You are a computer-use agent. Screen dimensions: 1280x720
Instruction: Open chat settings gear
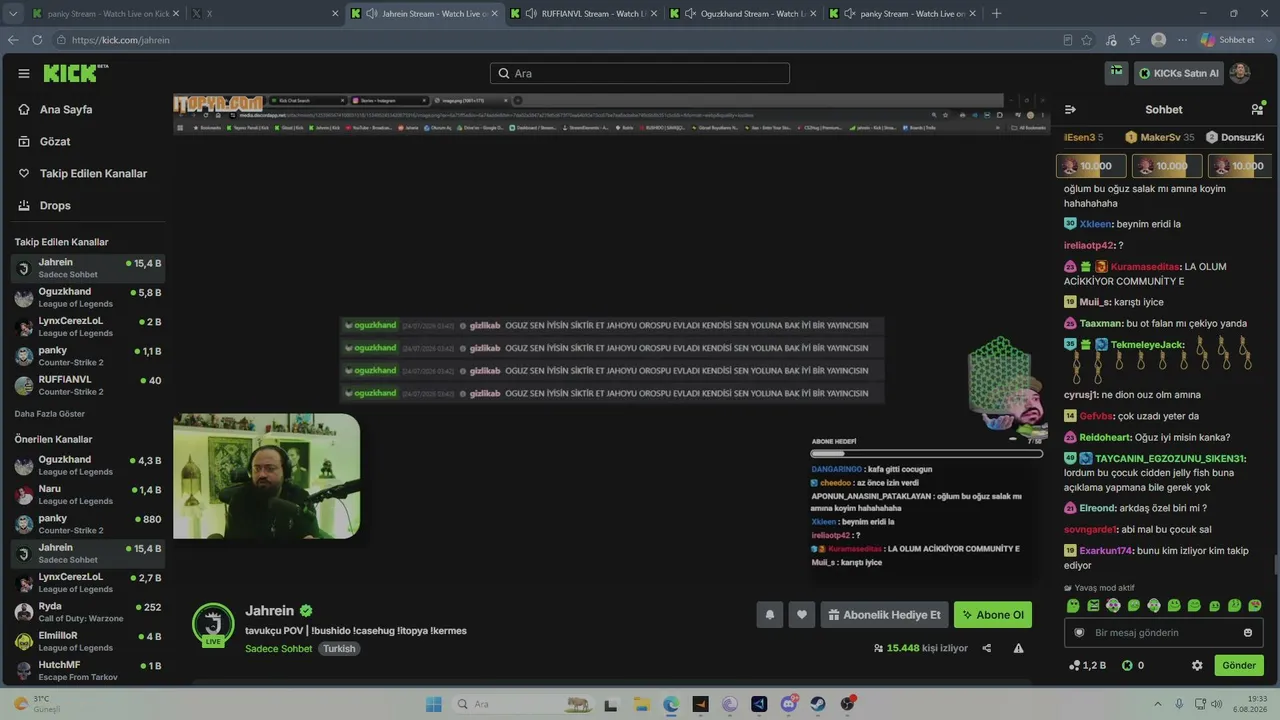click(x=1197, y=665)
